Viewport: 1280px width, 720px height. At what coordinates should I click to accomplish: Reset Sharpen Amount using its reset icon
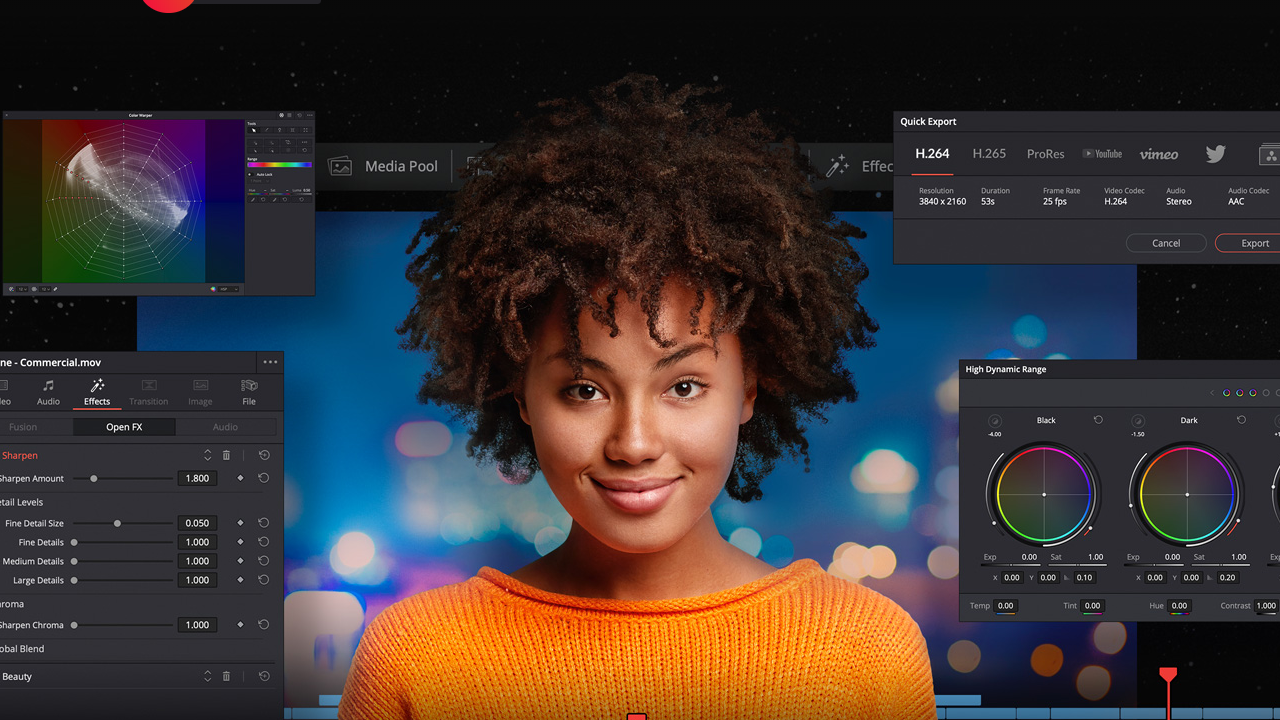(x=263, y=478)
